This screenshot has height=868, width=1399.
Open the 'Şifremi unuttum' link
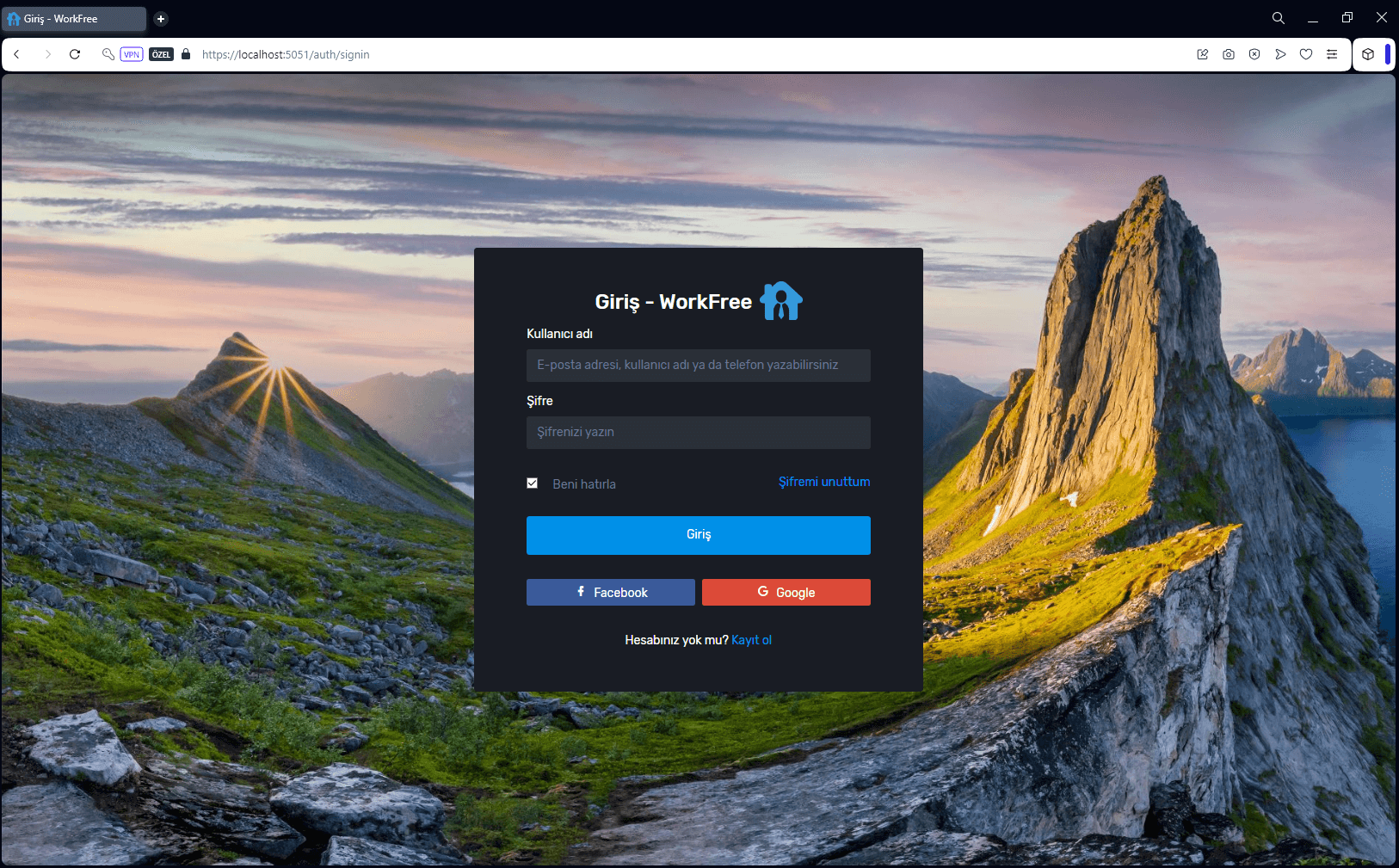click(x=824, y=482)
